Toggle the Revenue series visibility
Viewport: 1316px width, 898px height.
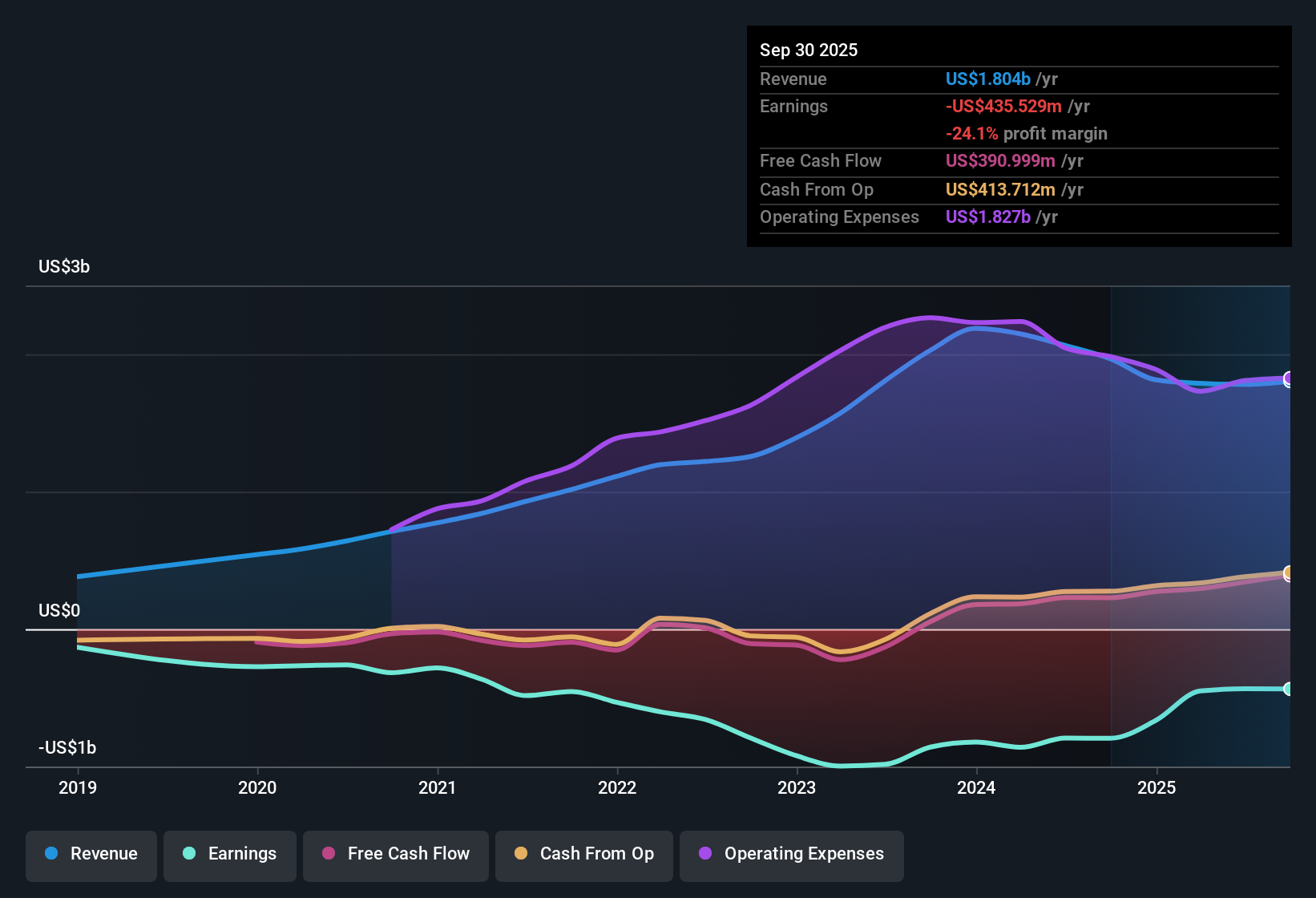(x=91, y=855)
